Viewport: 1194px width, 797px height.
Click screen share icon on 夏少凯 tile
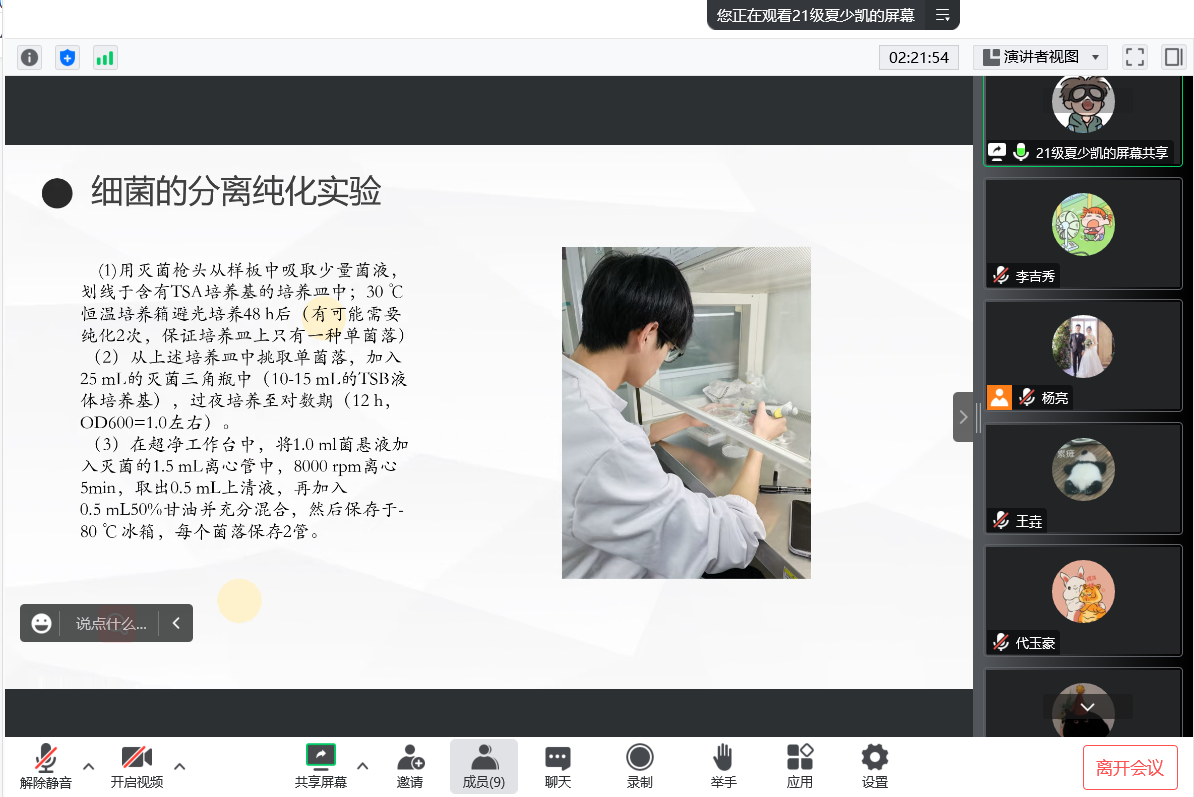[997, 151]
